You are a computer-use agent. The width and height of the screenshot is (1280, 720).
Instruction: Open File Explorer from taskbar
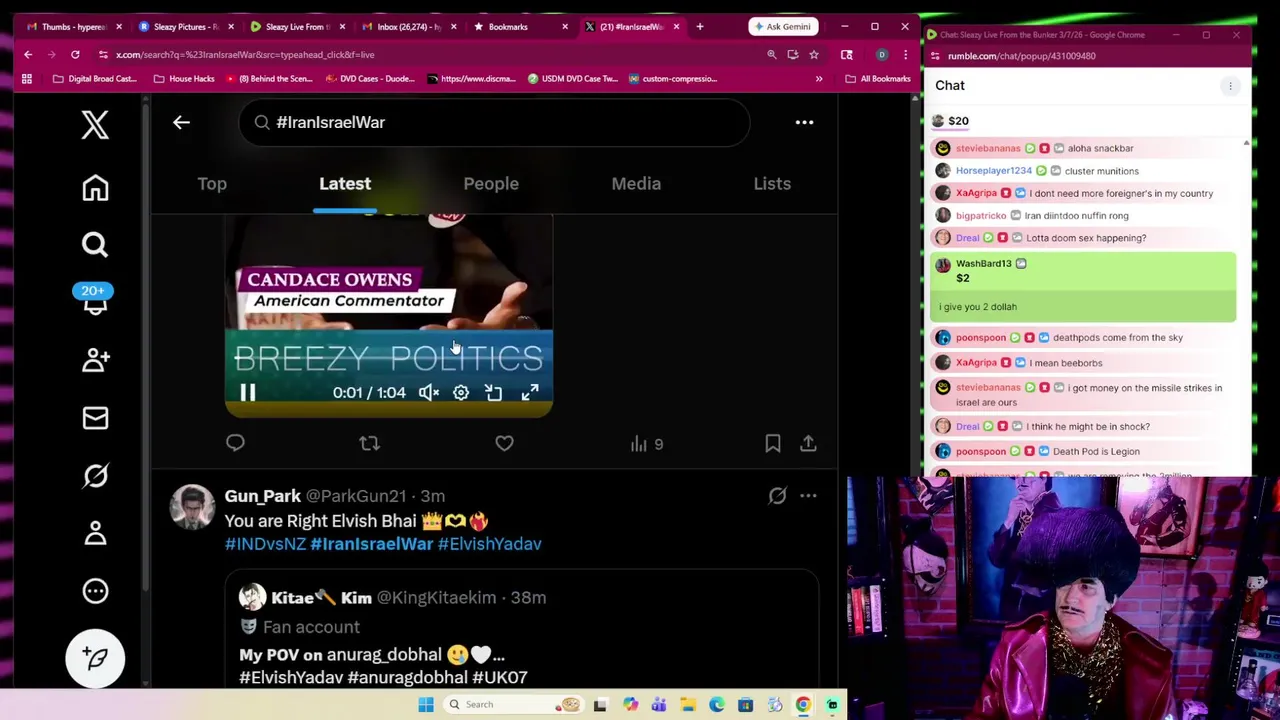(688, 705)
